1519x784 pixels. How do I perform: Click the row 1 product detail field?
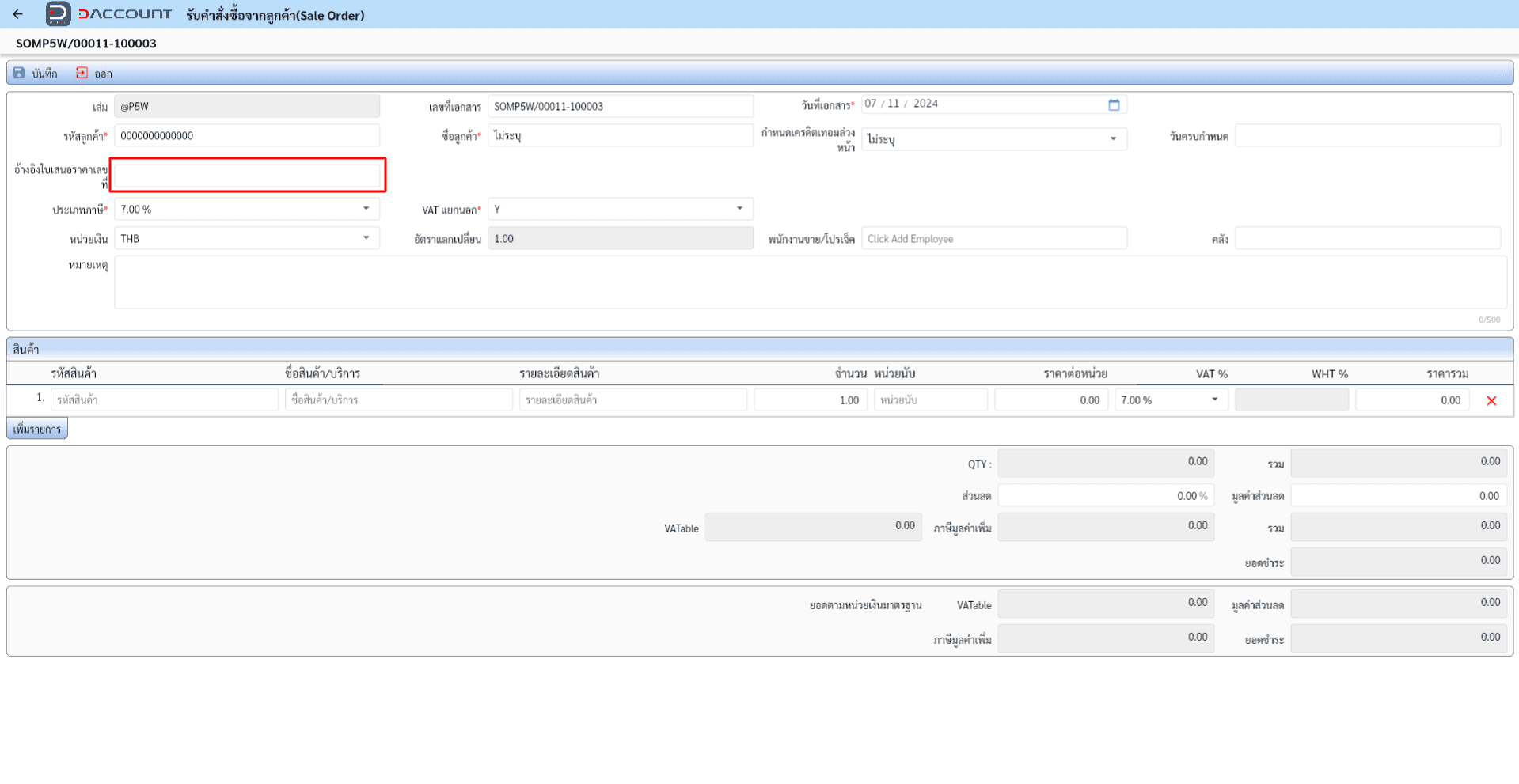pos(633,400)
